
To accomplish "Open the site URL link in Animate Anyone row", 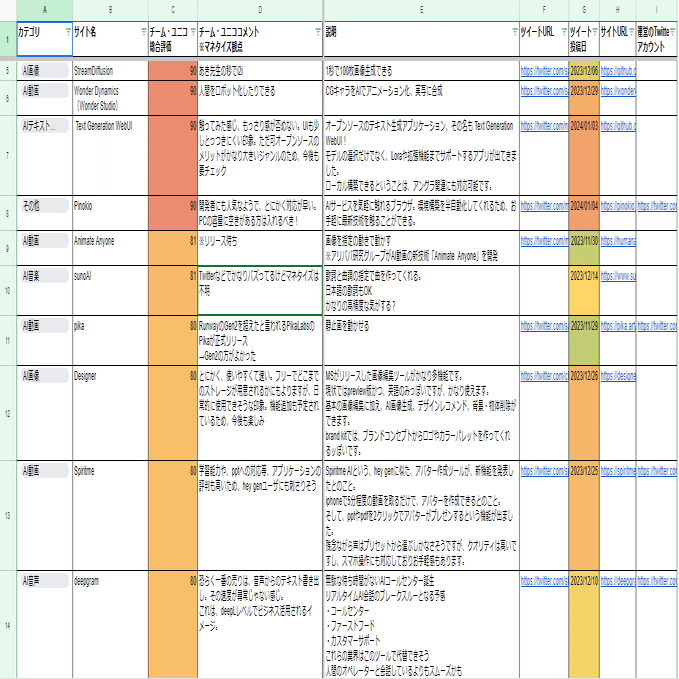I will pos(618,241).
